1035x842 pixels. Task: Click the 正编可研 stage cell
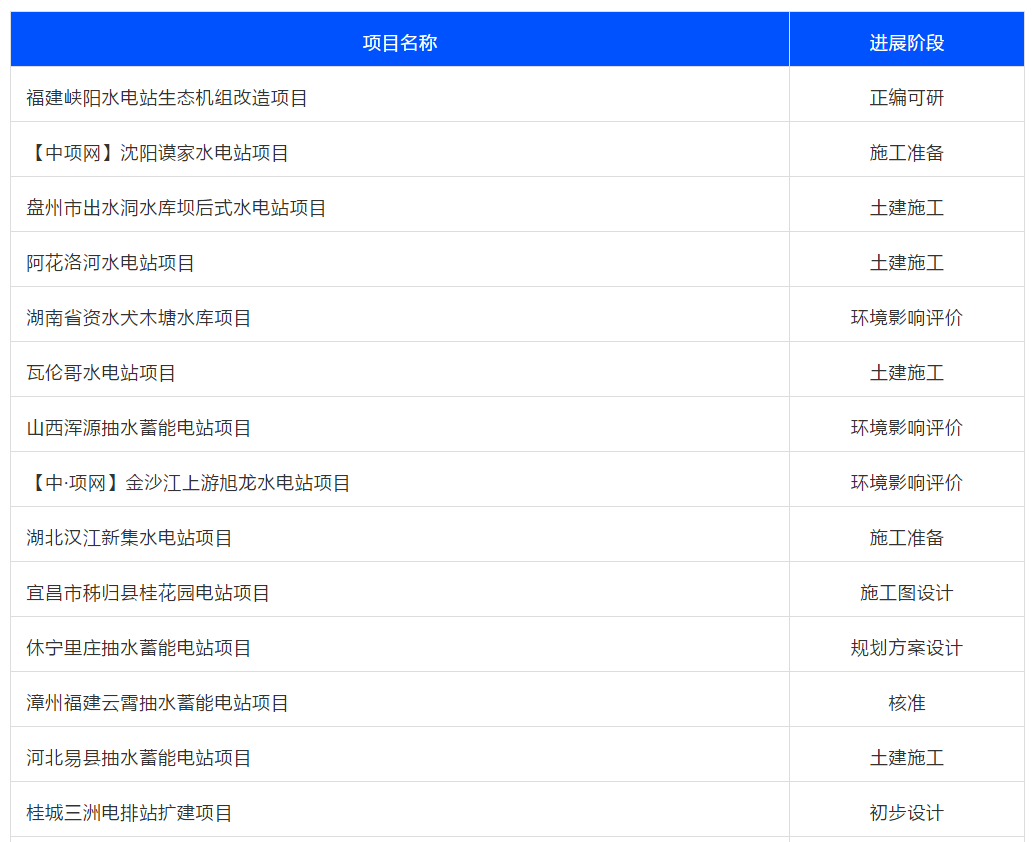click(906, 98)
